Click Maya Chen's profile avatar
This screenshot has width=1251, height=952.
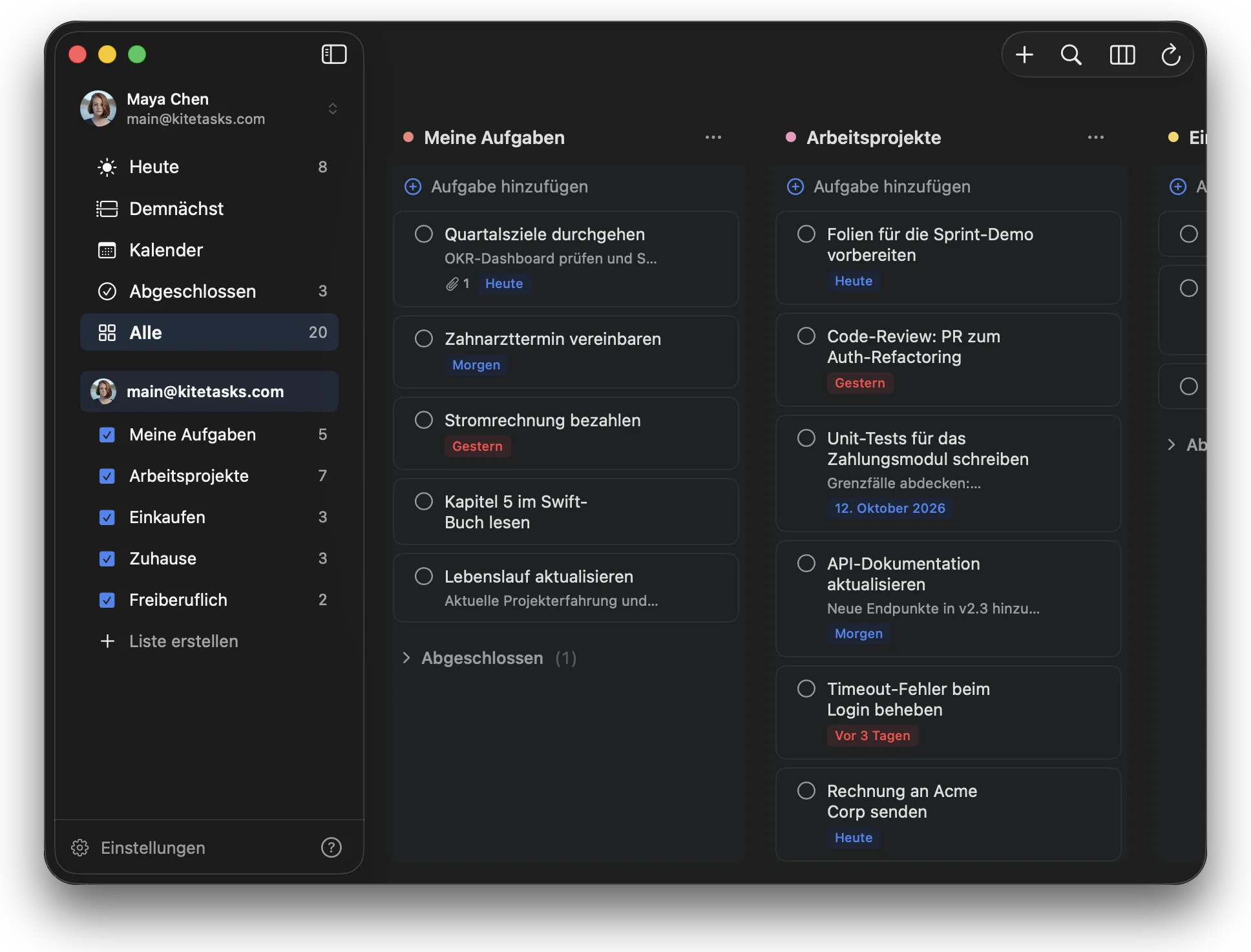[98, 109]
